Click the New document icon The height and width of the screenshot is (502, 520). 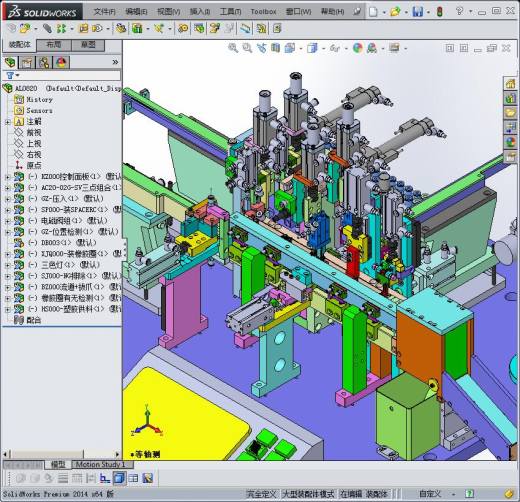pyautogui.click(x=373, y=12)
